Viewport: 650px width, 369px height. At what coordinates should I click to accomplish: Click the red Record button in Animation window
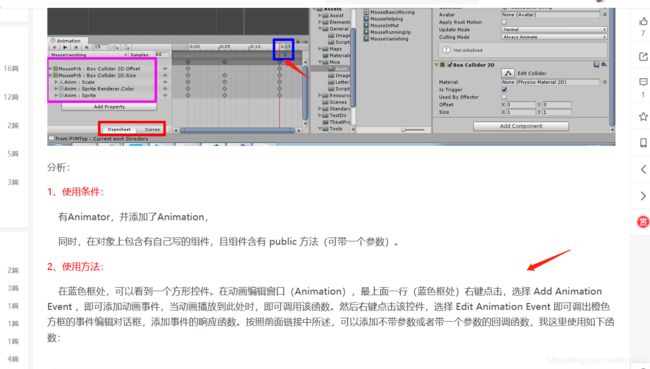tap(54, 47)
